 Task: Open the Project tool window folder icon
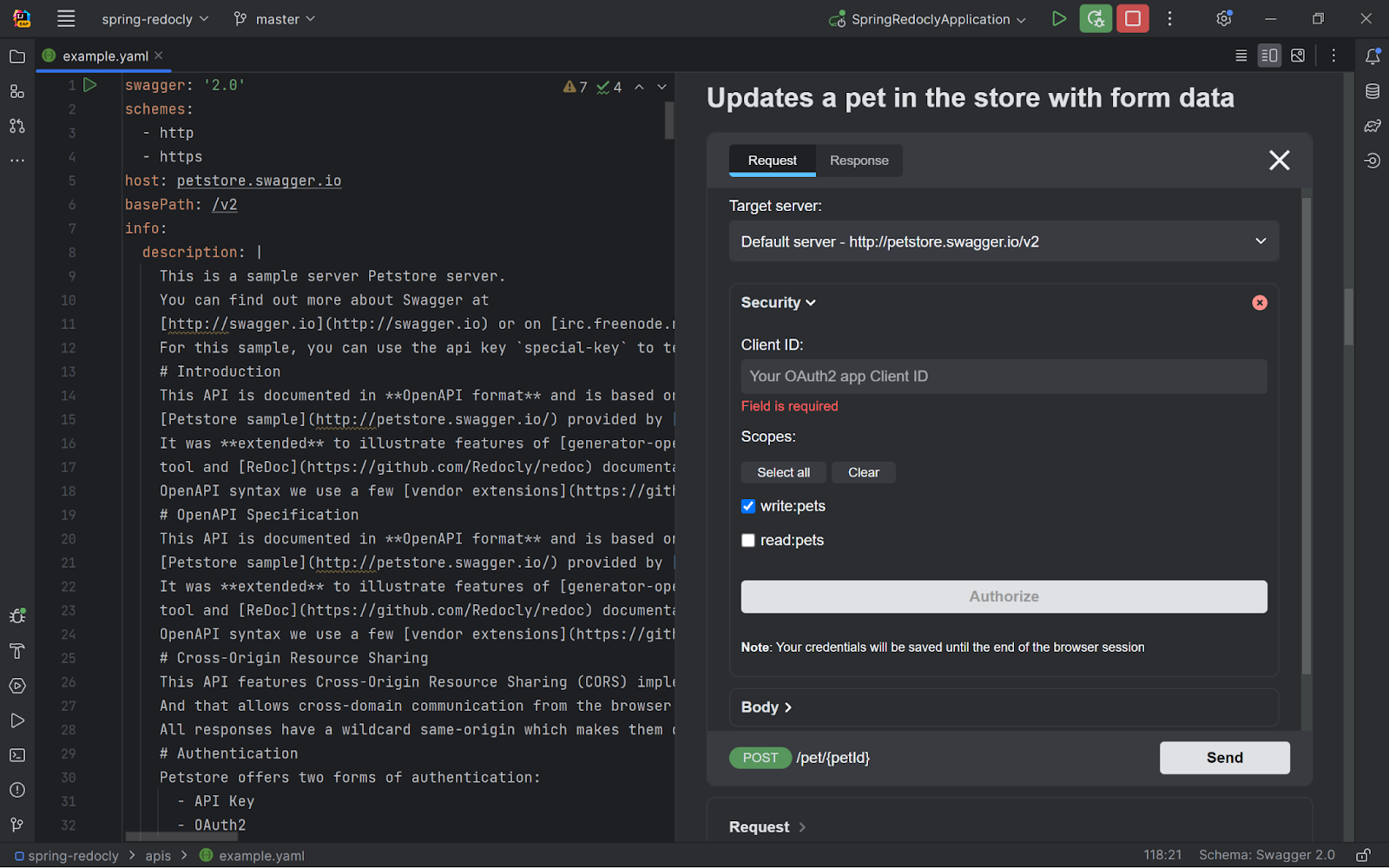[17, 56]
